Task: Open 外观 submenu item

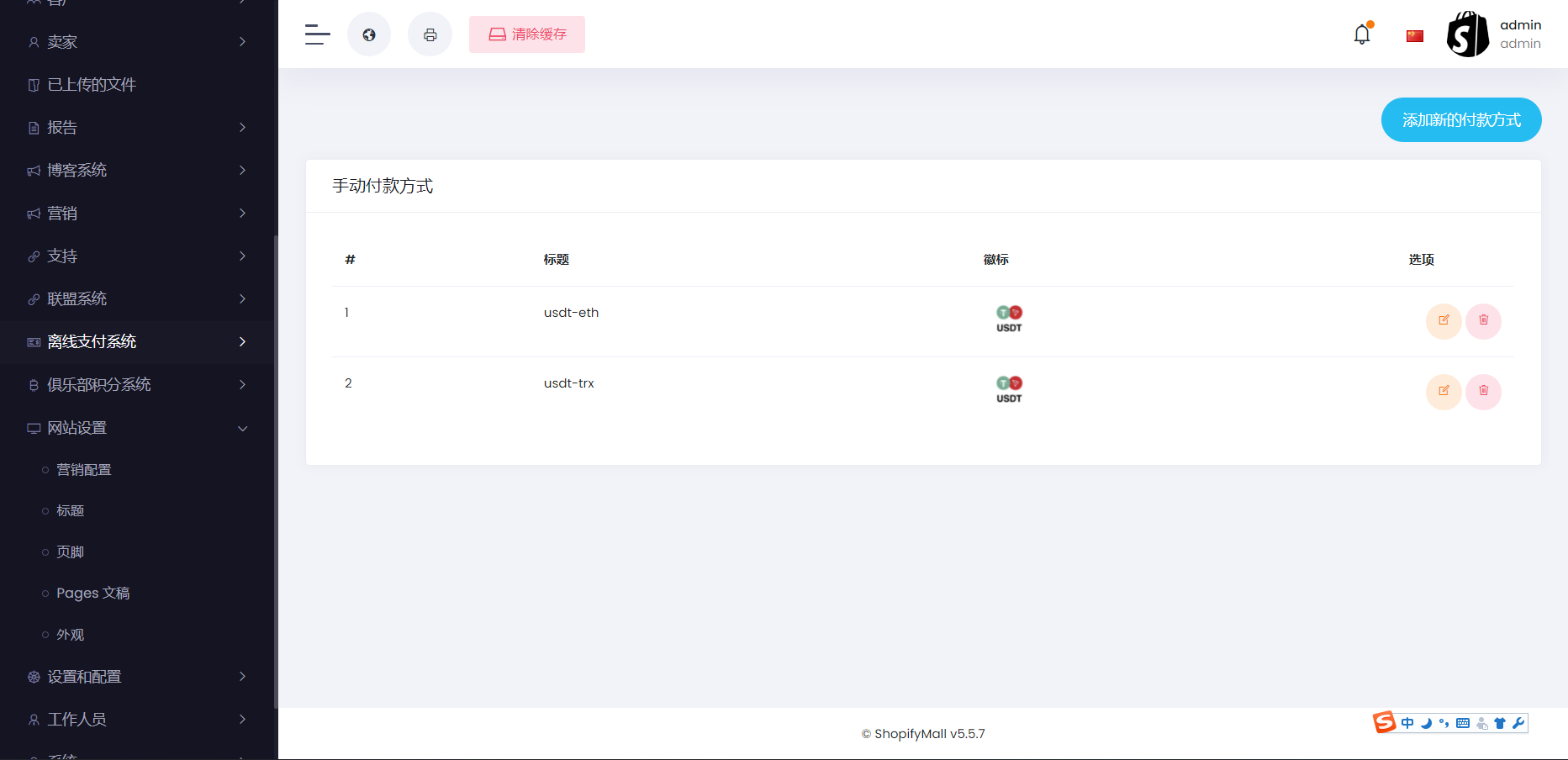Action: point(70,635)
